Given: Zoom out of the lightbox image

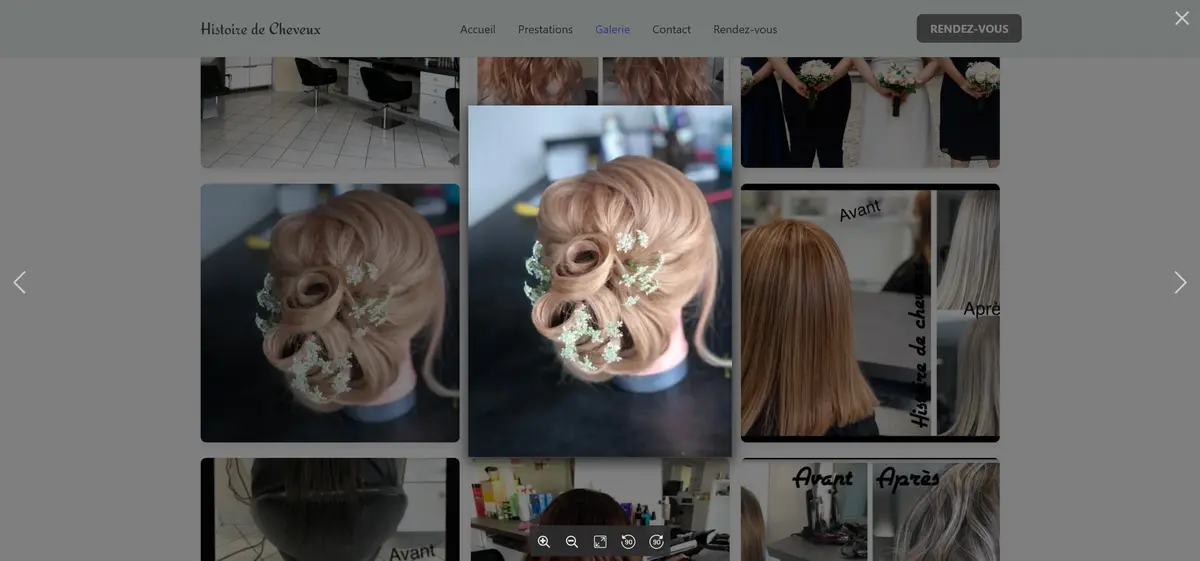Looking at the screenshot, I should 572,541.
